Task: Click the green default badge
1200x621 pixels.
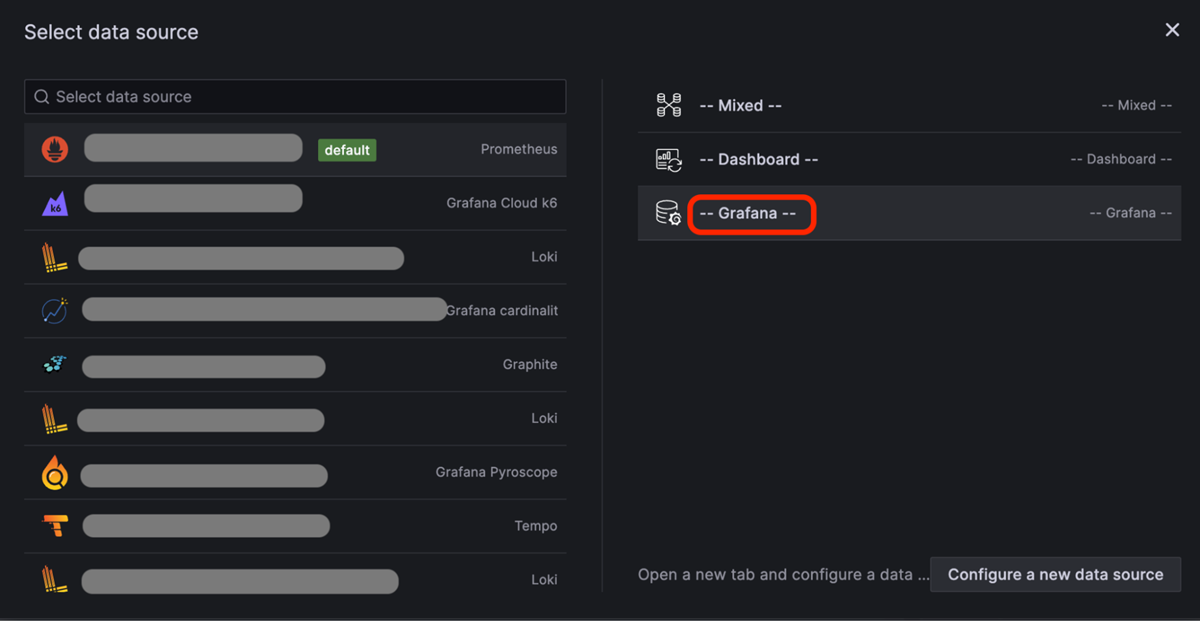Action: point(347,150)
